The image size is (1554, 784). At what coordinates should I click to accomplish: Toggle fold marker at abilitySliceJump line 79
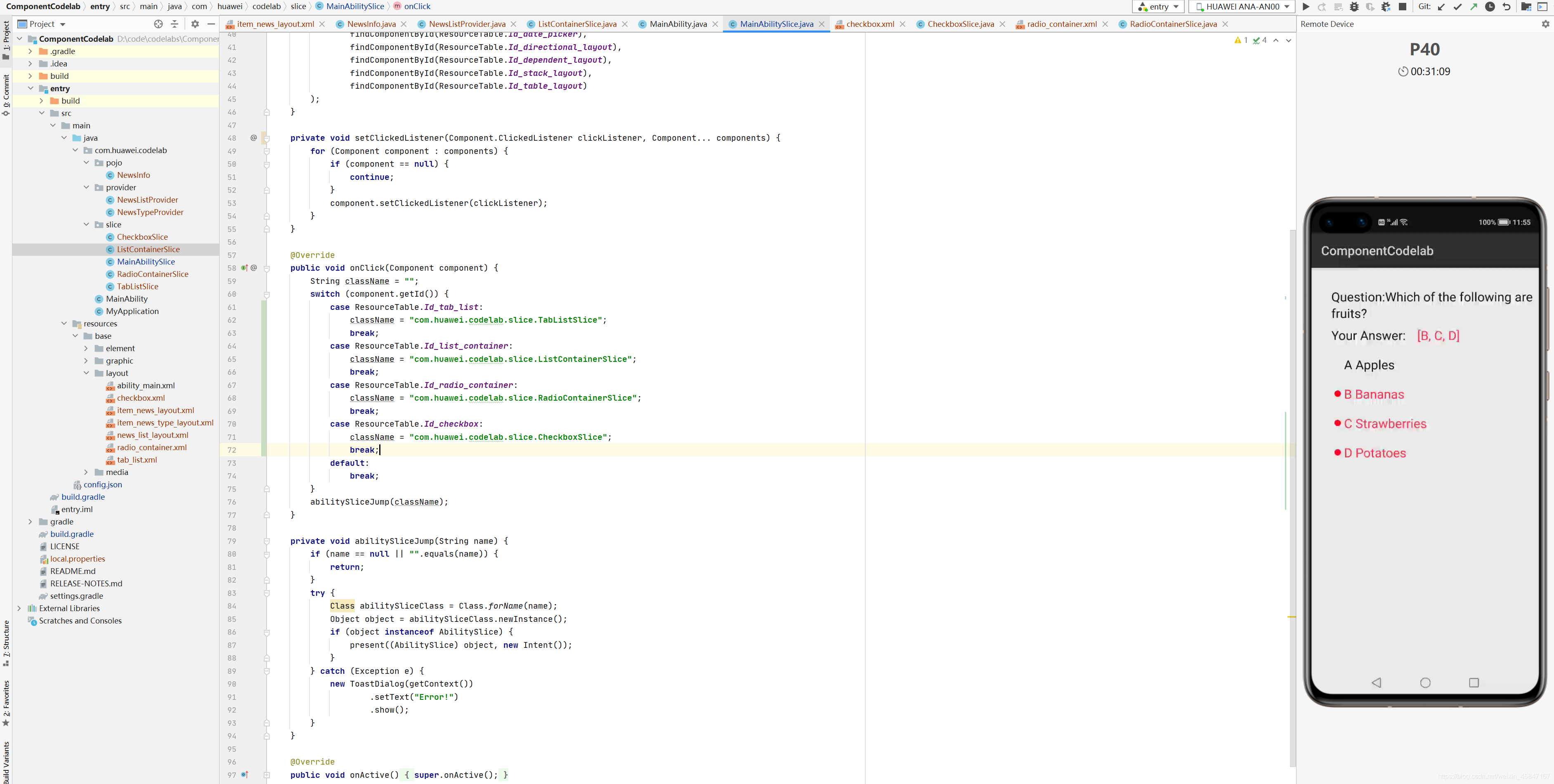(x=267, y=541)
